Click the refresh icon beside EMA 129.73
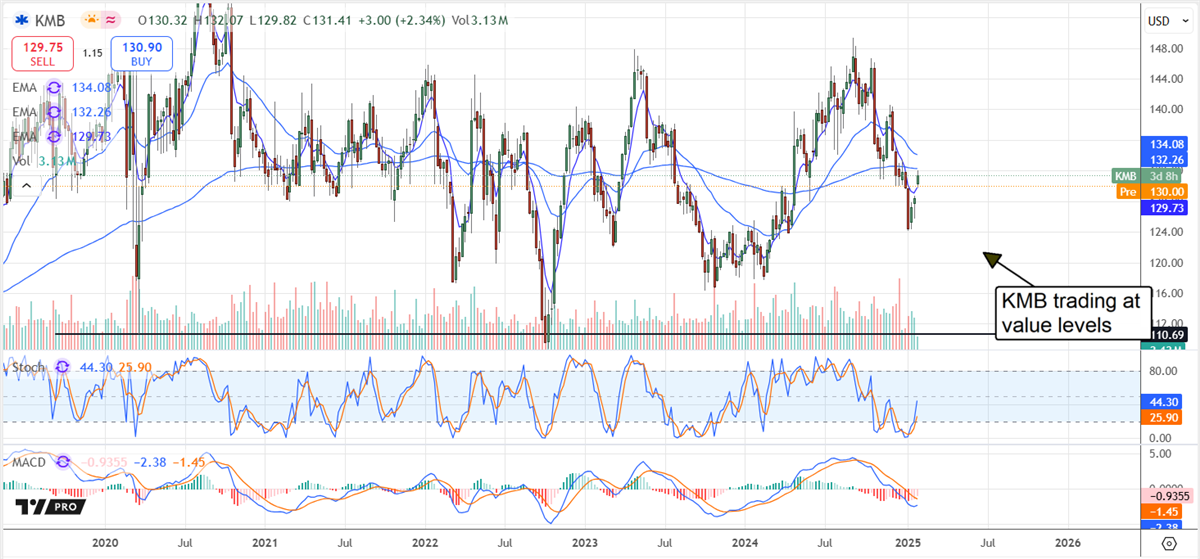 pos(55,135)
